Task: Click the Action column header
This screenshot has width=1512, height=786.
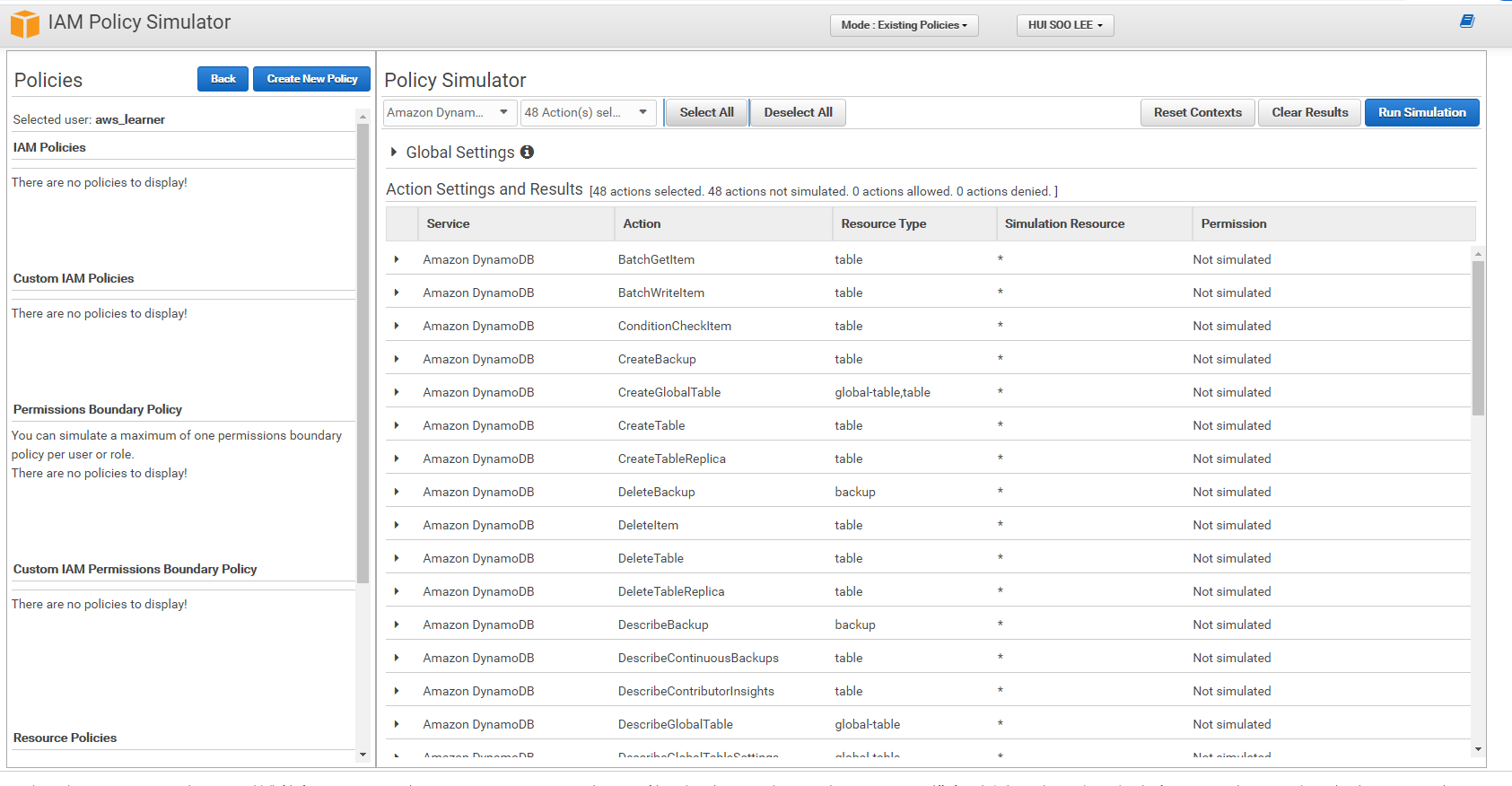Action: [723, 223]
